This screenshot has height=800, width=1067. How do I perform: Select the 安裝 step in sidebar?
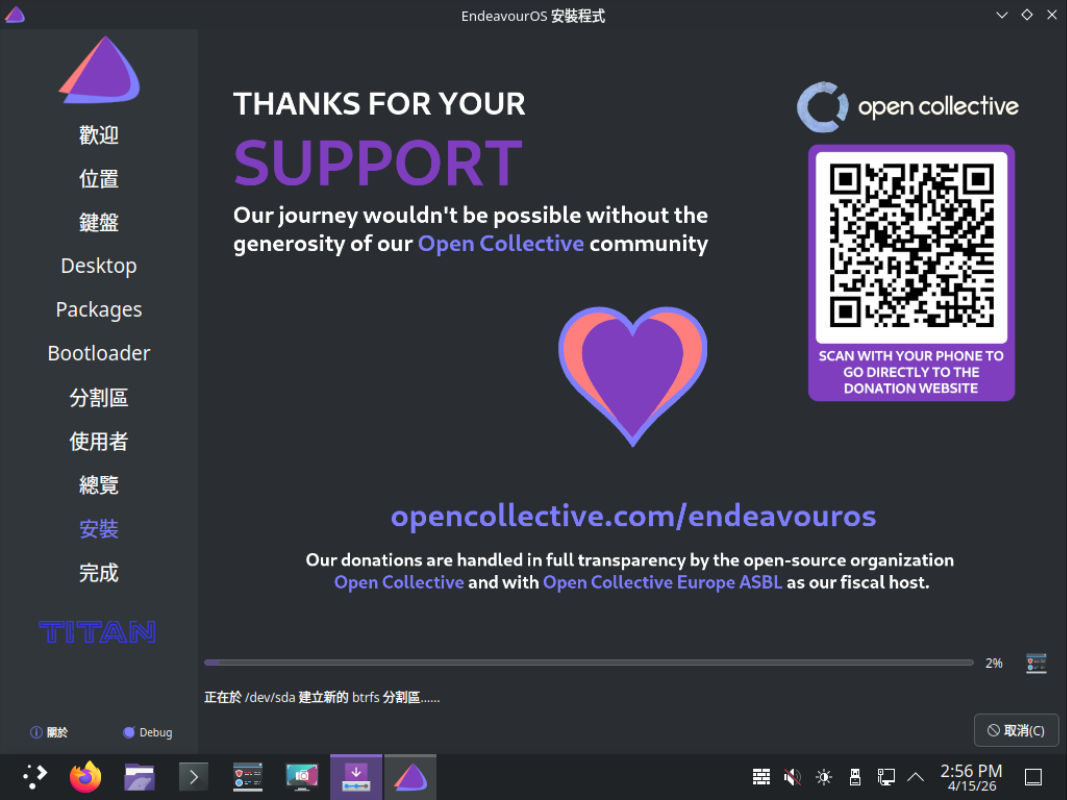point(99,529)
